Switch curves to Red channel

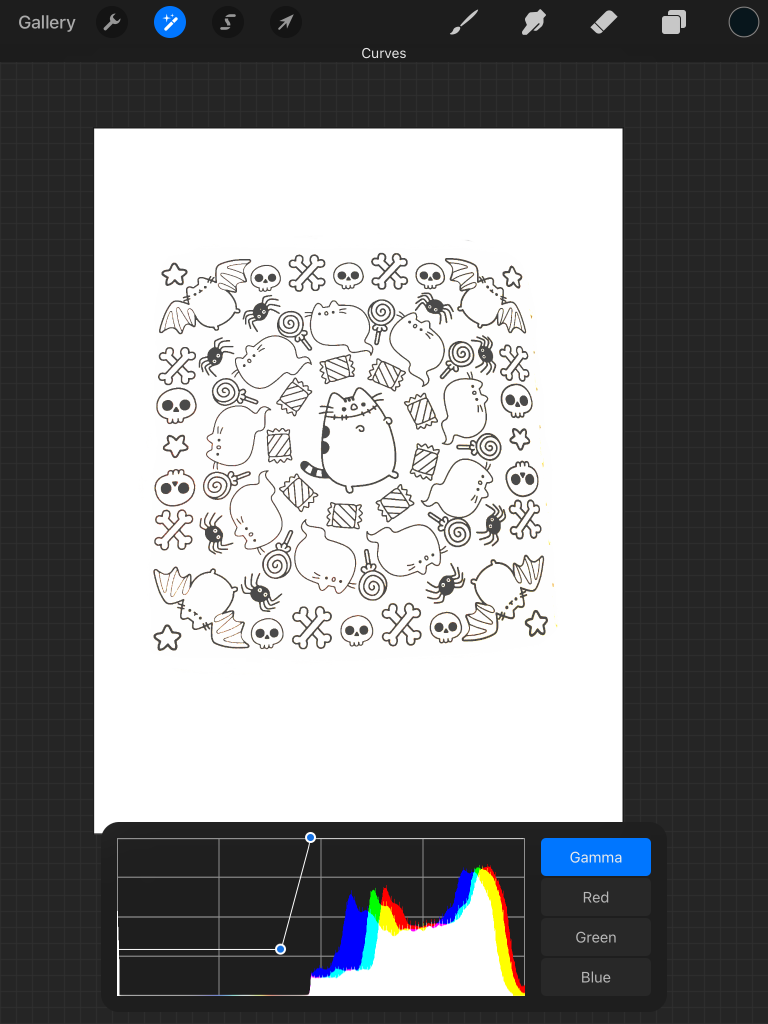596,897
